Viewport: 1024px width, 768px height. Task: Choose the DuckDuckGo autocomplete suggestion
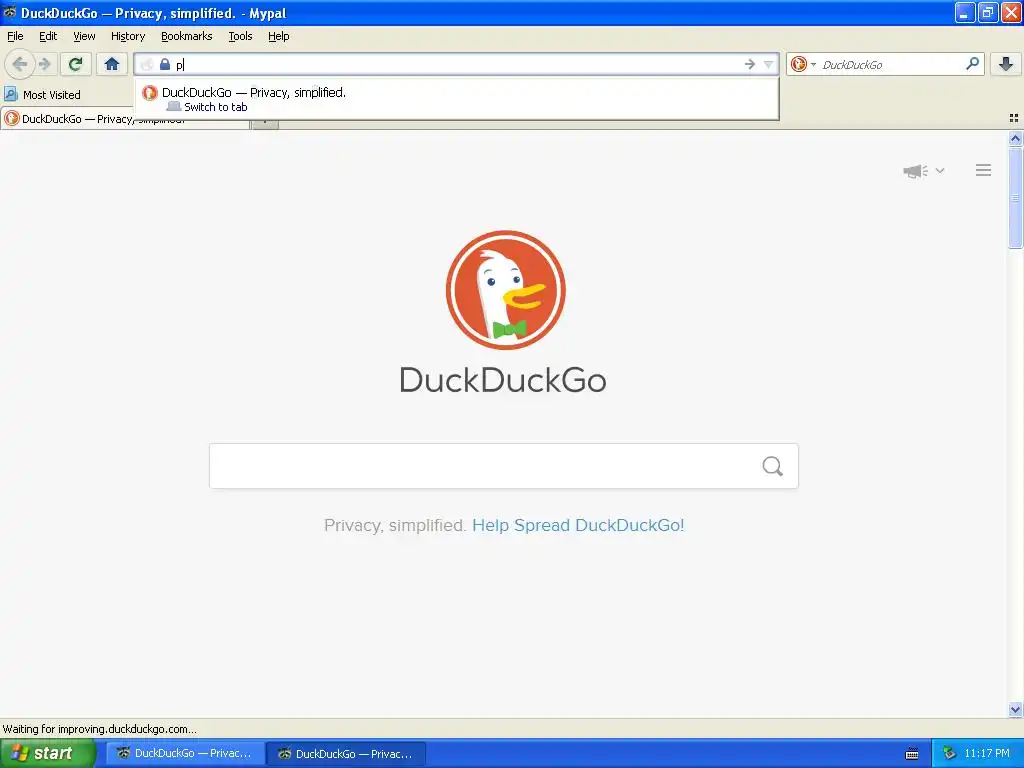456,99
